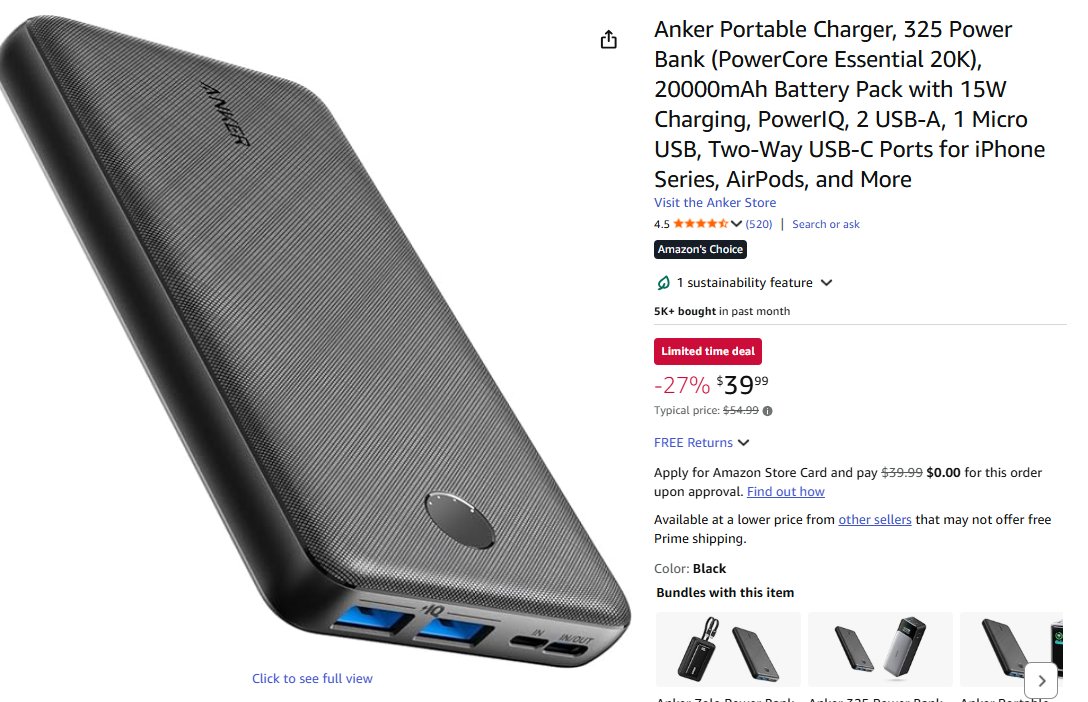Open Find out how link
The height and width of the screenshot is (702, 1088).
tap(785, 491)
